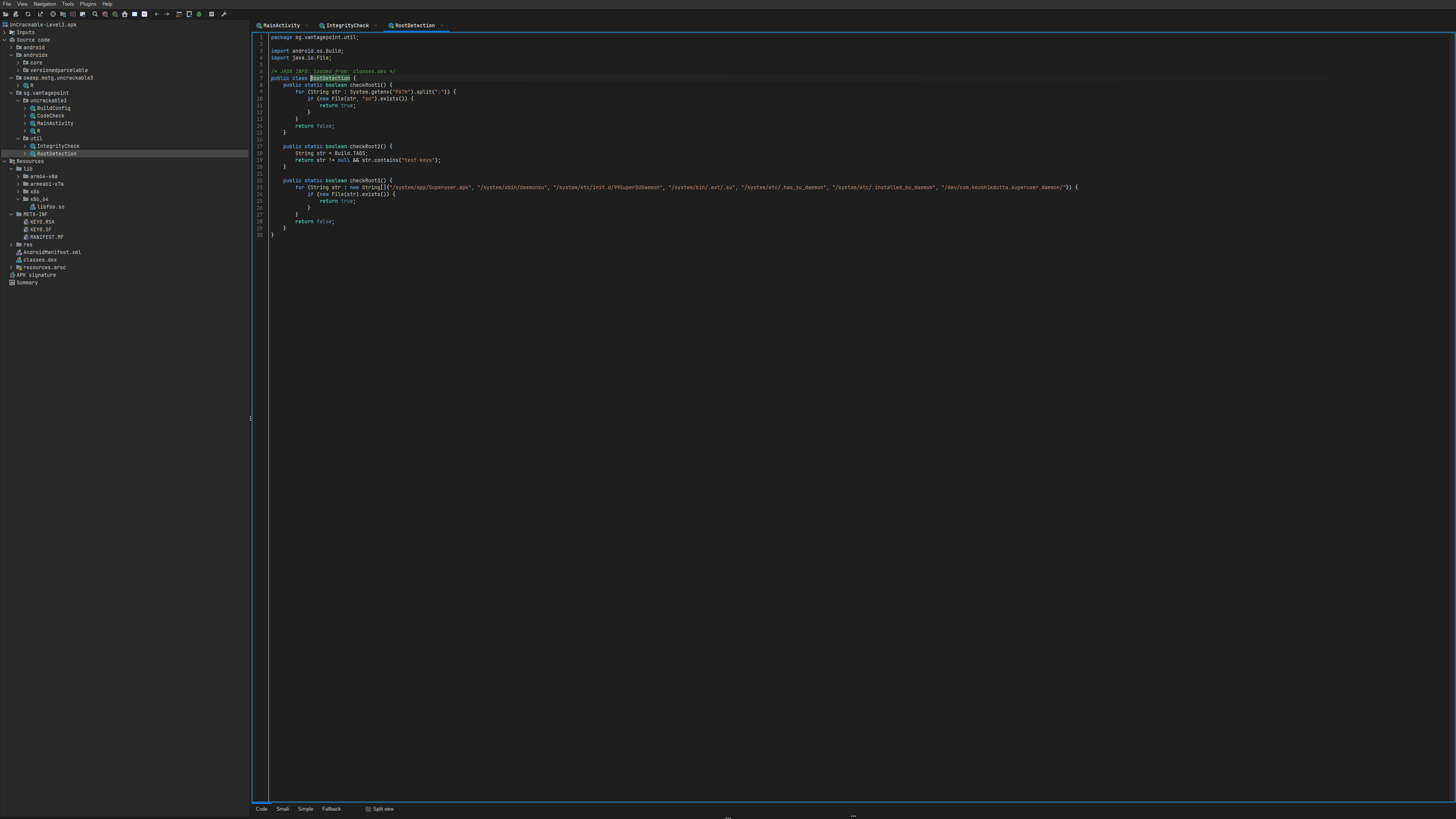Image resolution: width=1456 pixels, height=819 pixels.
Task: Open the Plugins menu
Action: pos(88,4)
